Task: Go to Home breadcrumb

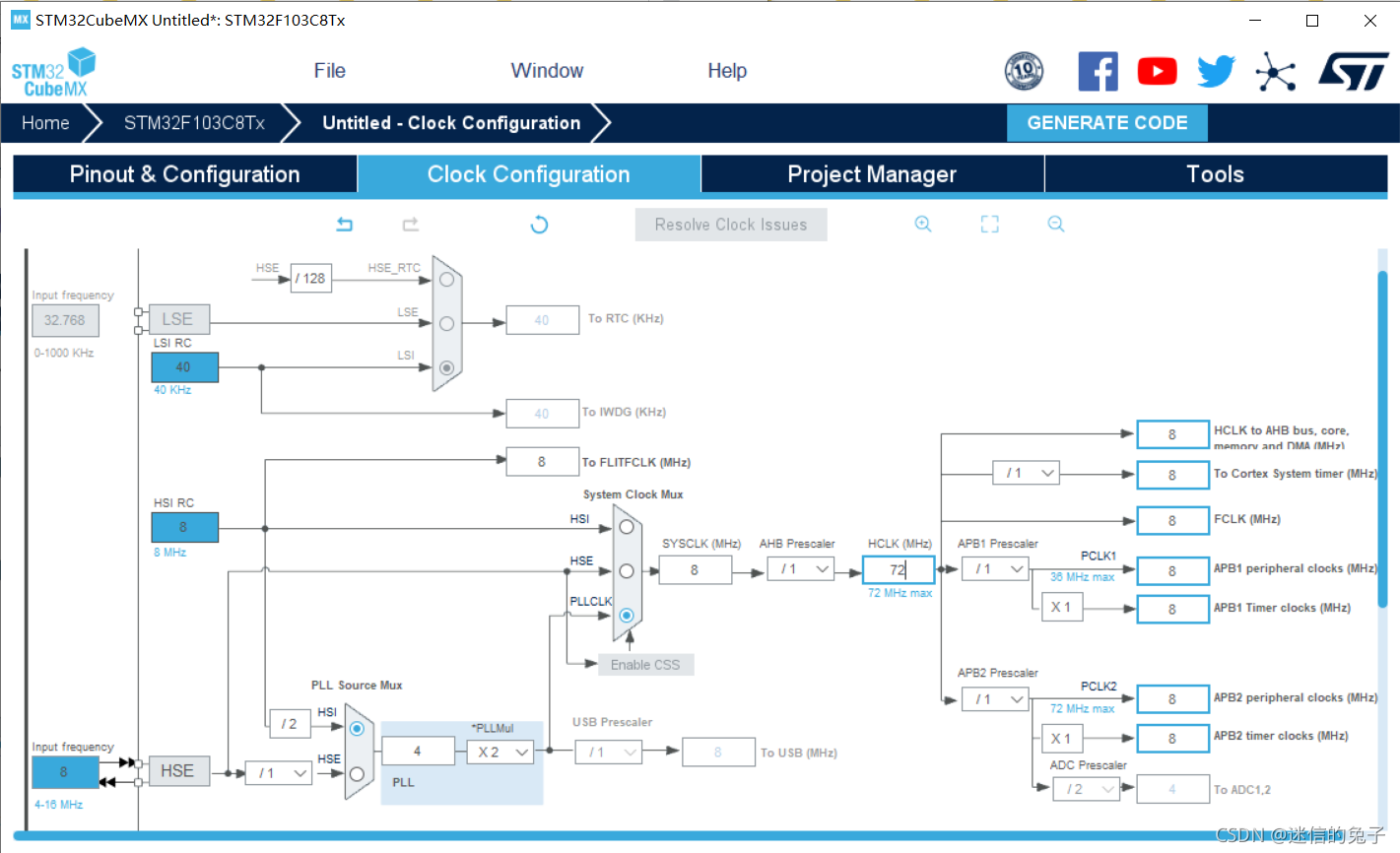Action: pyautogui.click(x=45, y=123)
